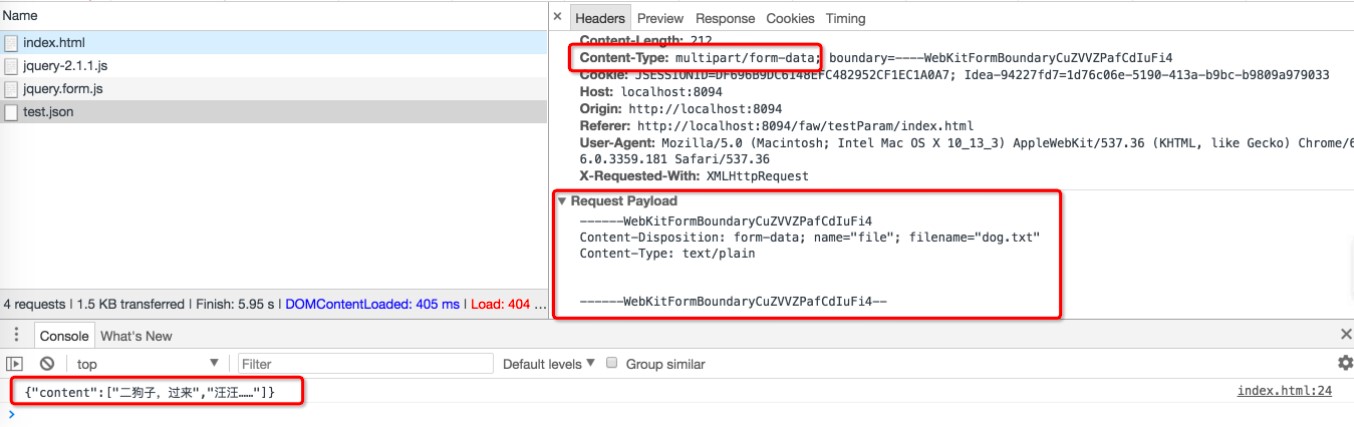Switch to the Preview tab

[660, 18]
